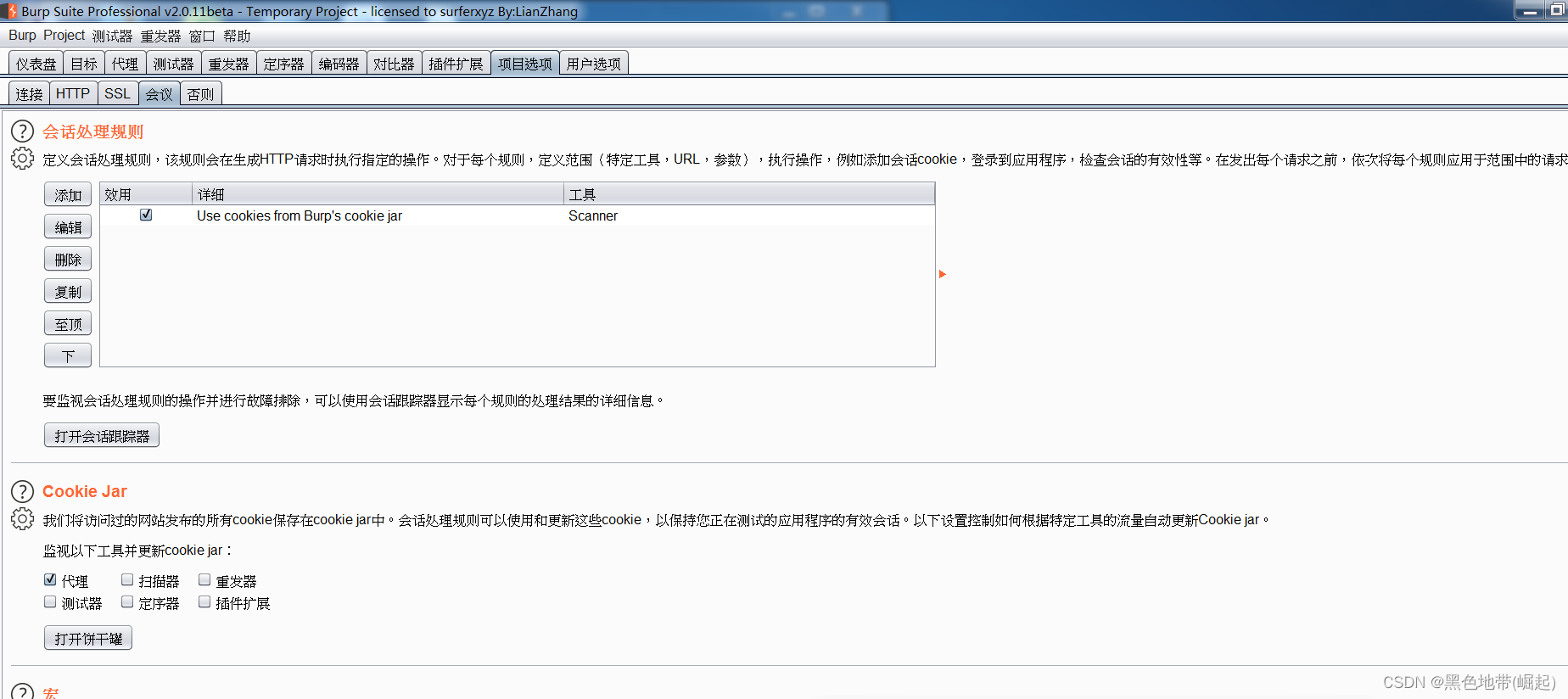Toggle the cookie jar rule enabled checkbox
This screenshot has width=1568, height=699.
pyautogui.click(x=146, y=215)
